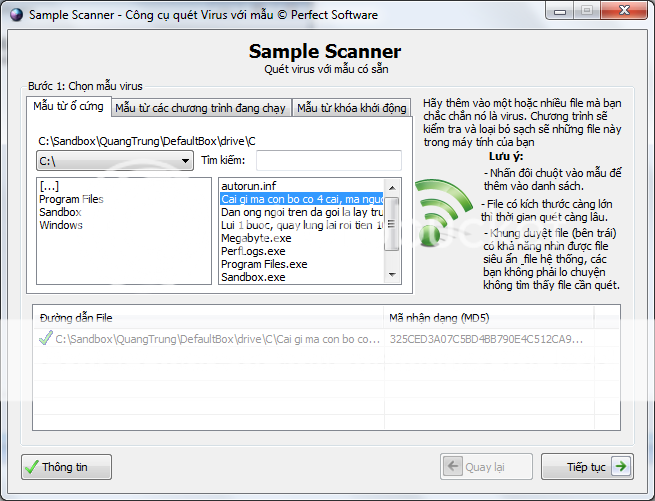Screen dimensions: 655x501
Task: Select 'Sandbox' folder in directory list
Action: tap(60, 212)
